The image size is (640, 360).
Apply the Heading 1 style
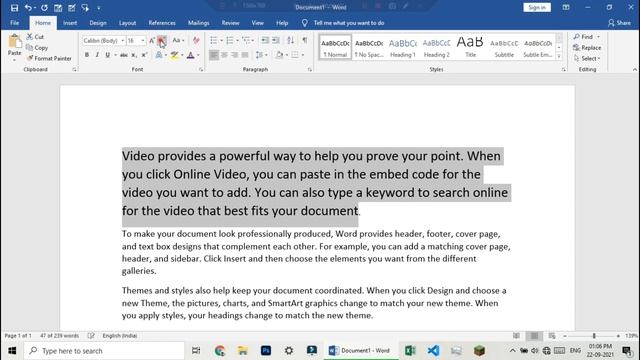tap(403, 47)
